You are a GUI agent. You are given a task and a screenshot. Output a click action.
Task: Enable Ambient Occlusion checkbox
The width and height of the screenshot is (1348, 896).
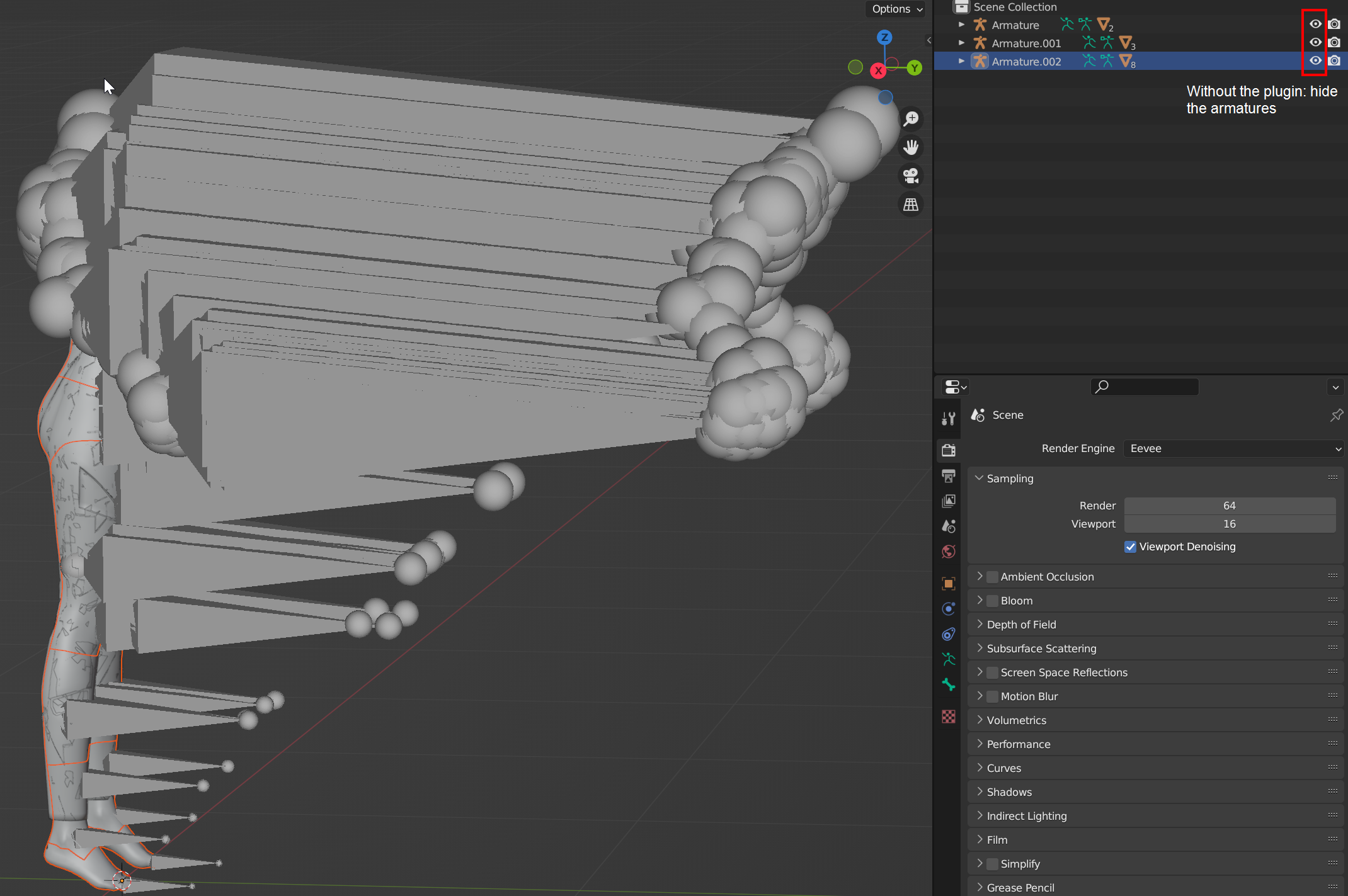tap(993, 577)
